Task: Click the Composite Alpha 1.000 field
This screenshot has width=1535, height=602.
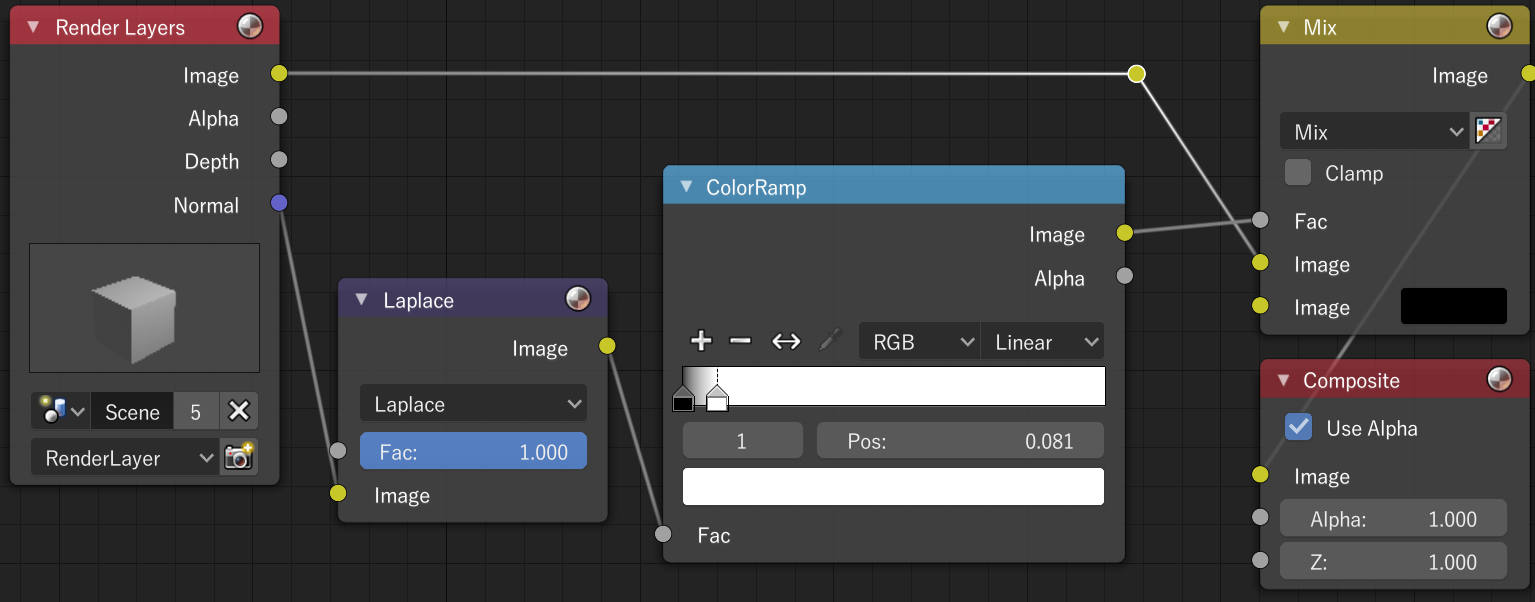Action: [1393, 519]
